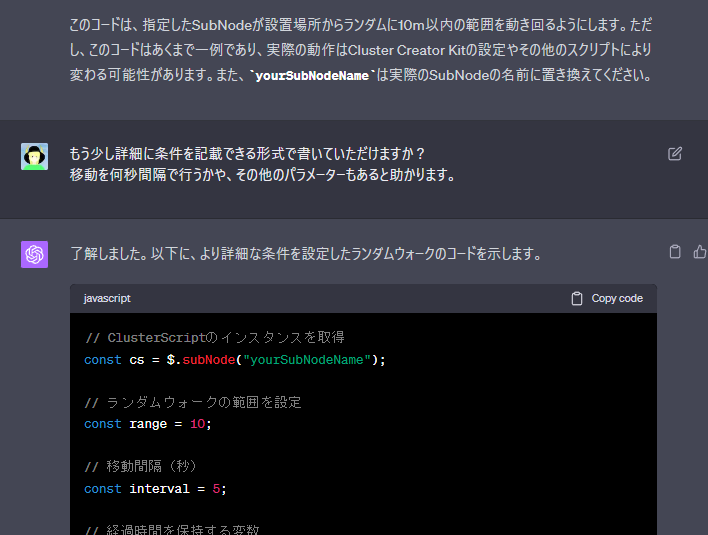Click the Copy code button

[x=607, y=298]
